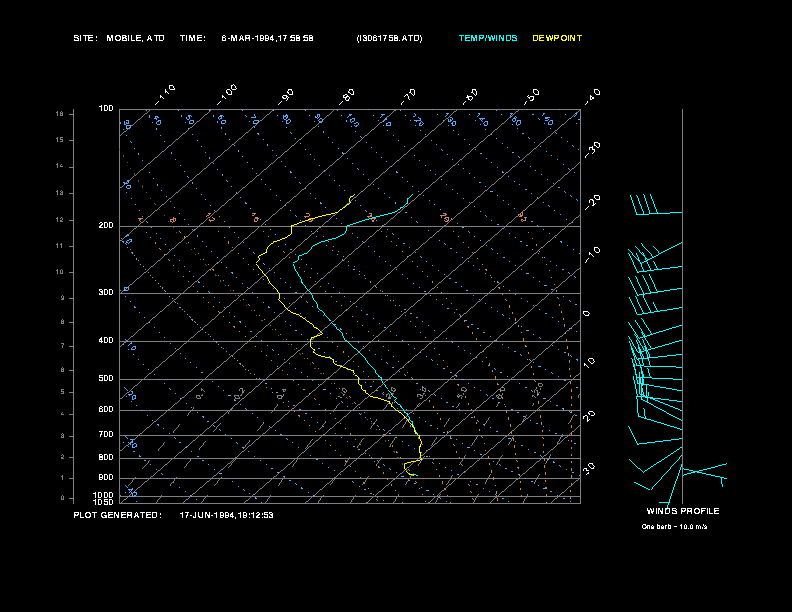The width and height of the screenshot is (792, 612).
Task: Click the 11 km mark on height axis
Action: click(x=60, y=246)
